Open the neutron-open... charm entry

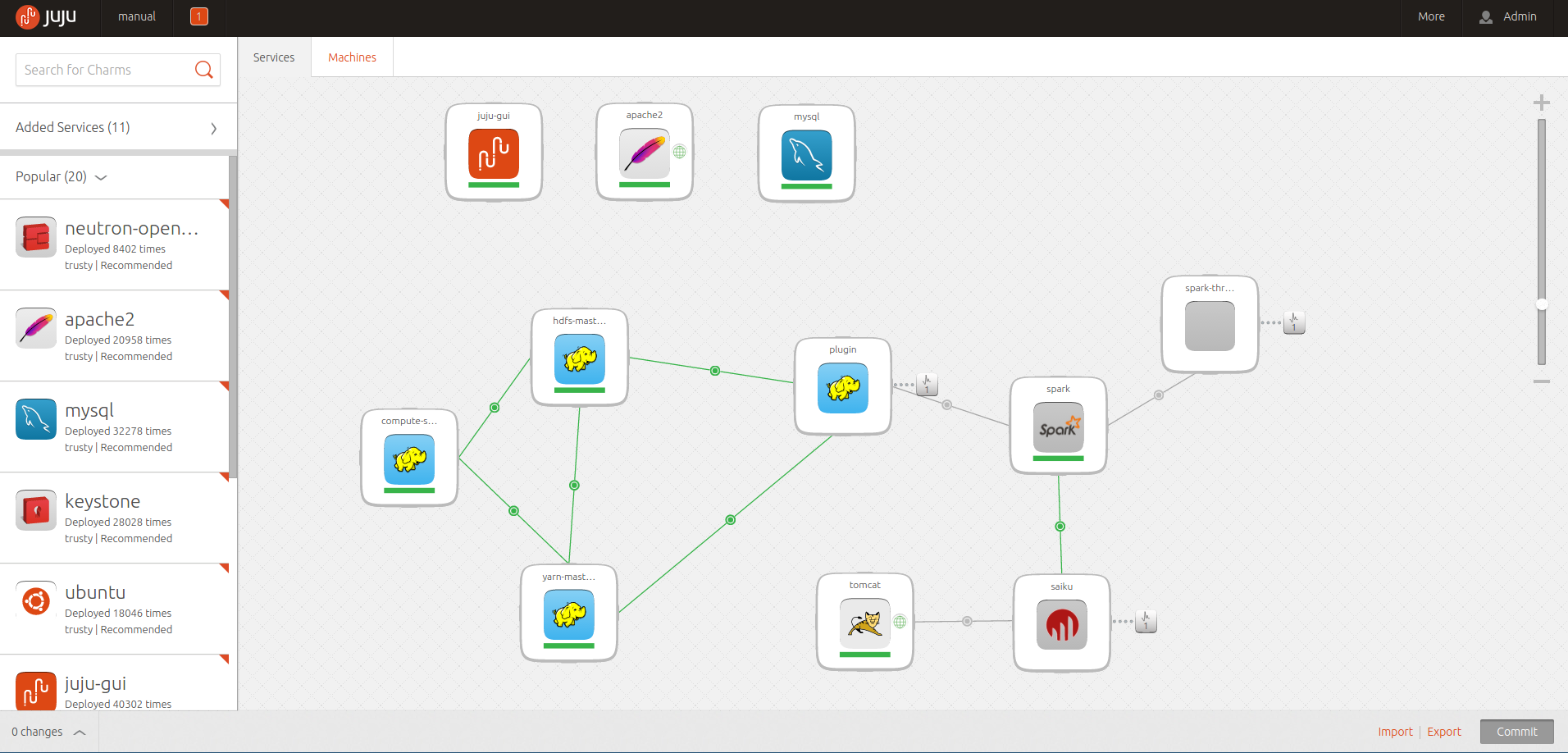pyautogui.click(x=115, y=244)
